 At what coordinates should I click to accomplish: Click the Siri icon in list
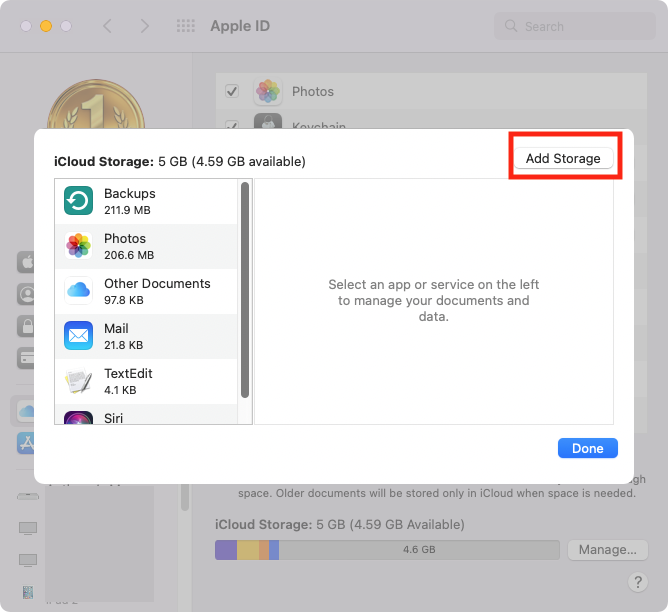78,418
